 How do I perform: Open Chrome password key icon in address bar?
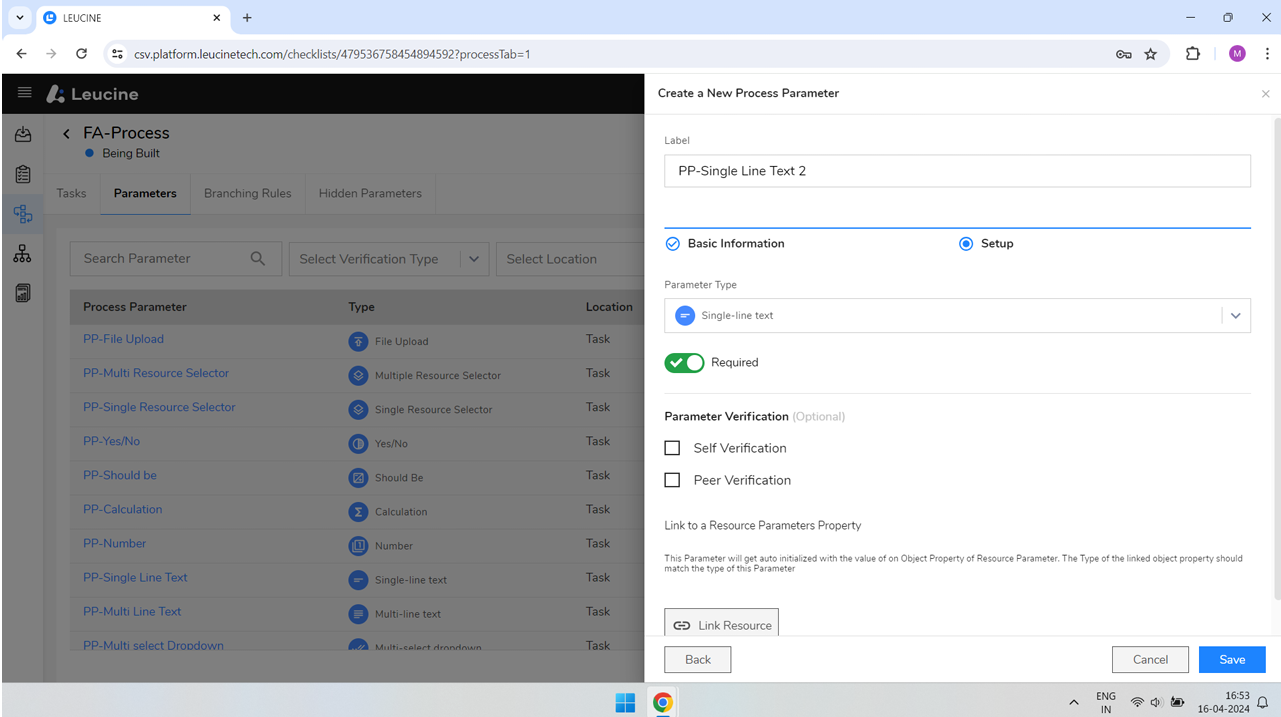1124,54
